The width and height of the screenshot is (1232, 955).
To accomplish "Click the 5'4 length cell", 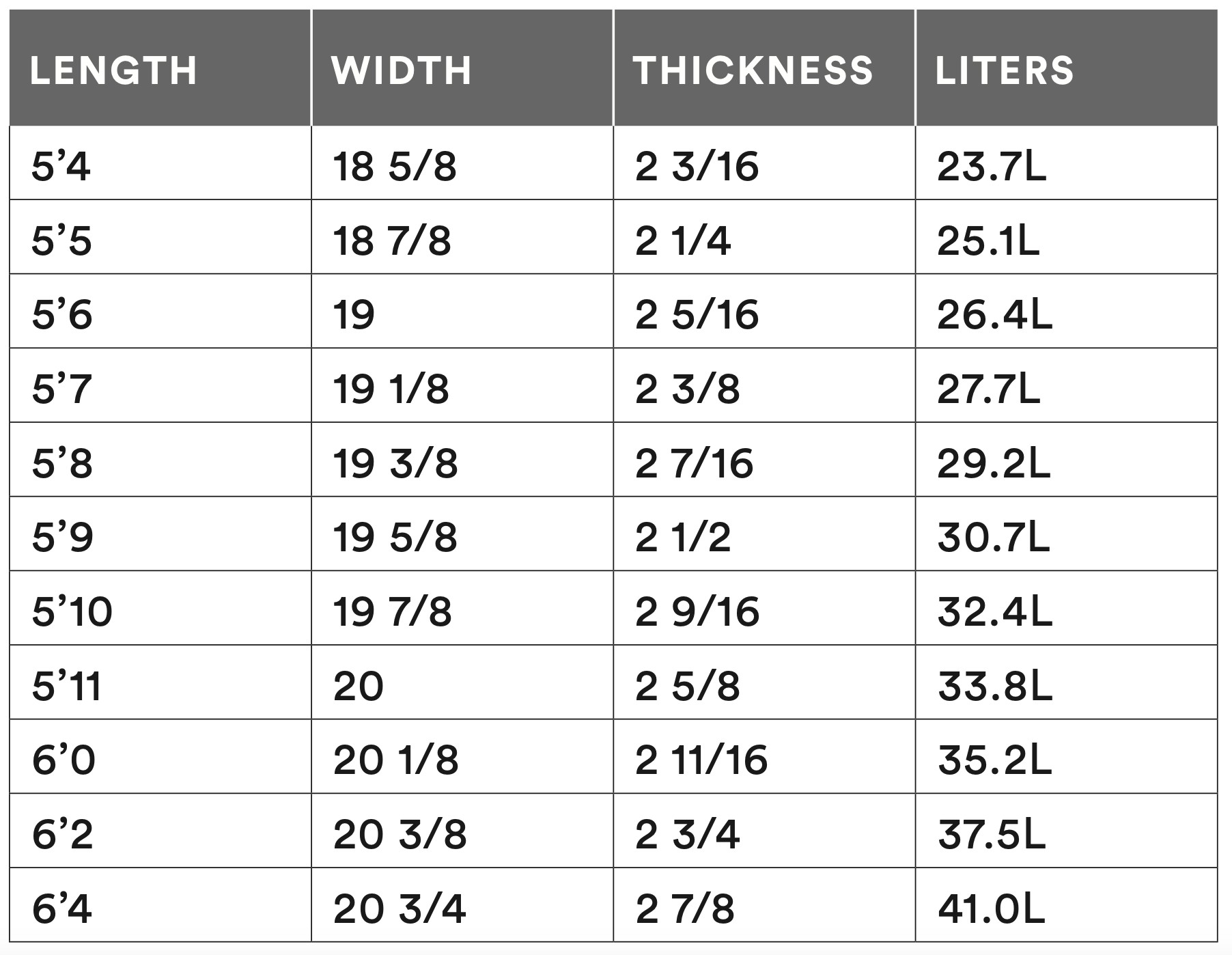I will (61, 166).
